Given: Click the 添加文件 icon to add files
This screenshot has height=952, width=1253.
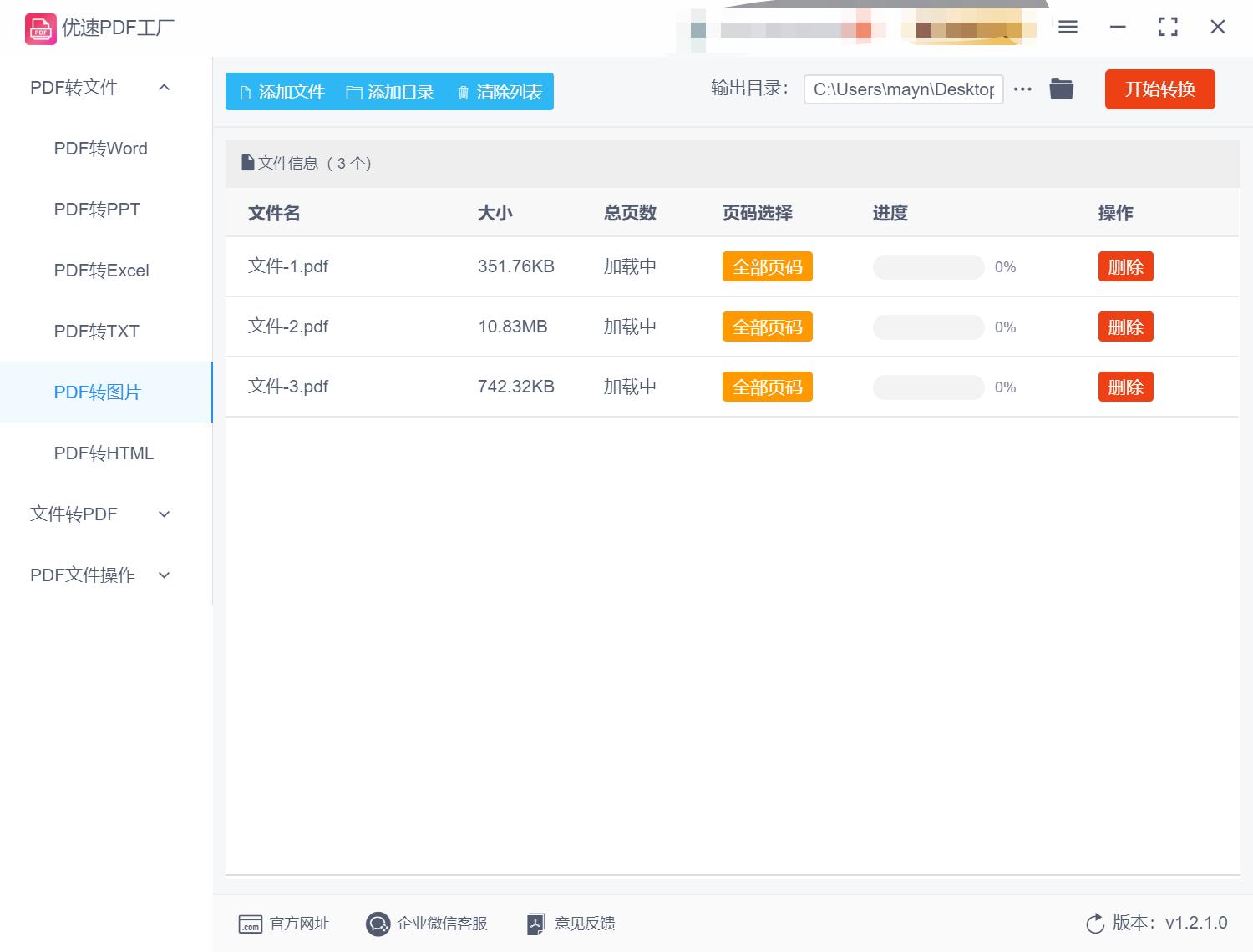Looking at the screenshot, I should 245,92.
